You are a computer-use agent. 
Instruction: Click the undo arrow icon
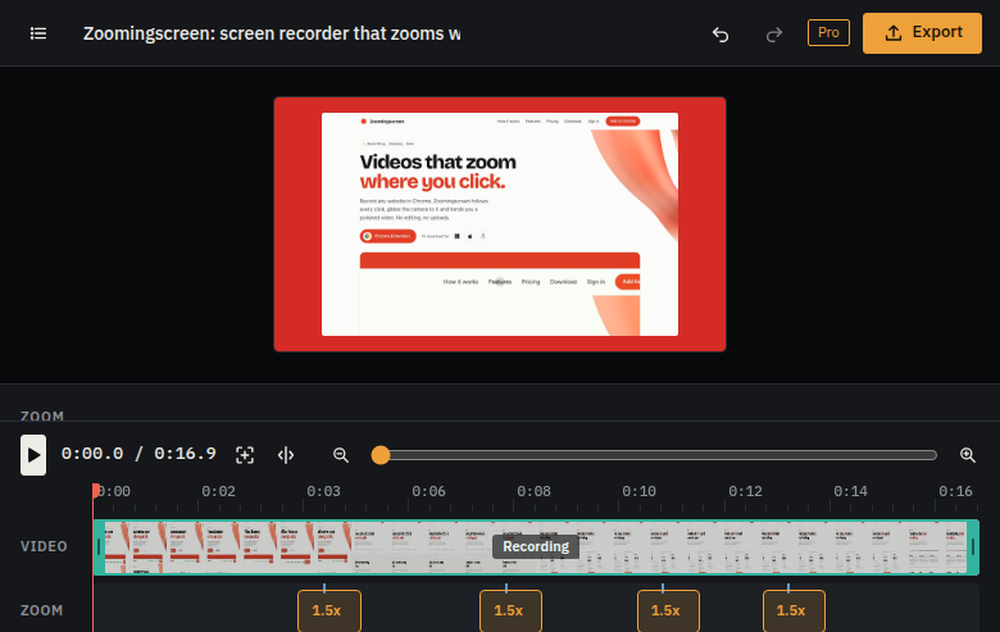[721, 34]
